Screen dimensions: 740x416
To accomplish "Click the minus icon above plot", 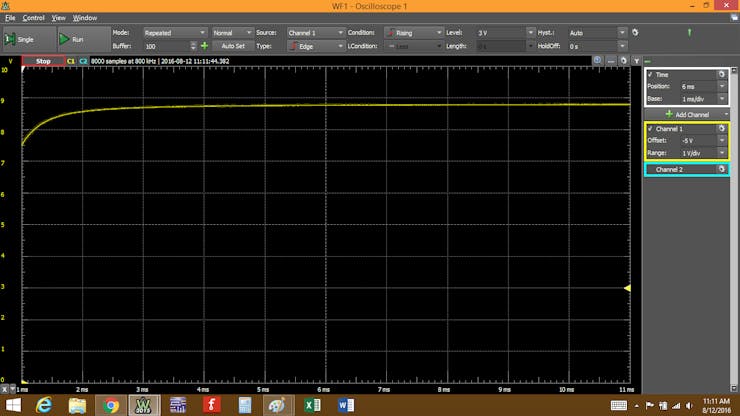I will 611,61.
